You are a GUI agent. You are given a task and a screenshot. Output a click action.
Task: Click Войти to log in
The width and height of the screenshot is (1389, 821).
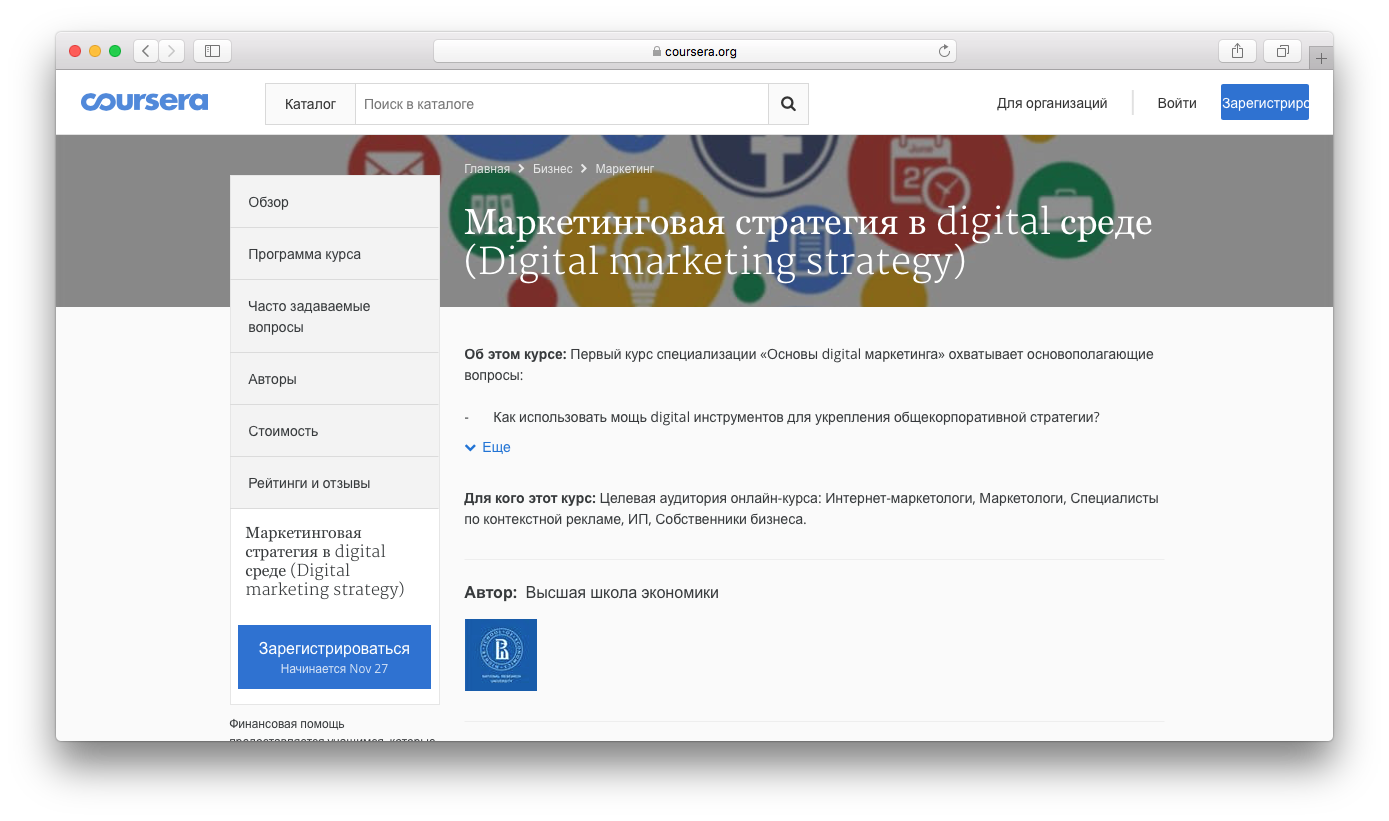[x=1177, y=103]
